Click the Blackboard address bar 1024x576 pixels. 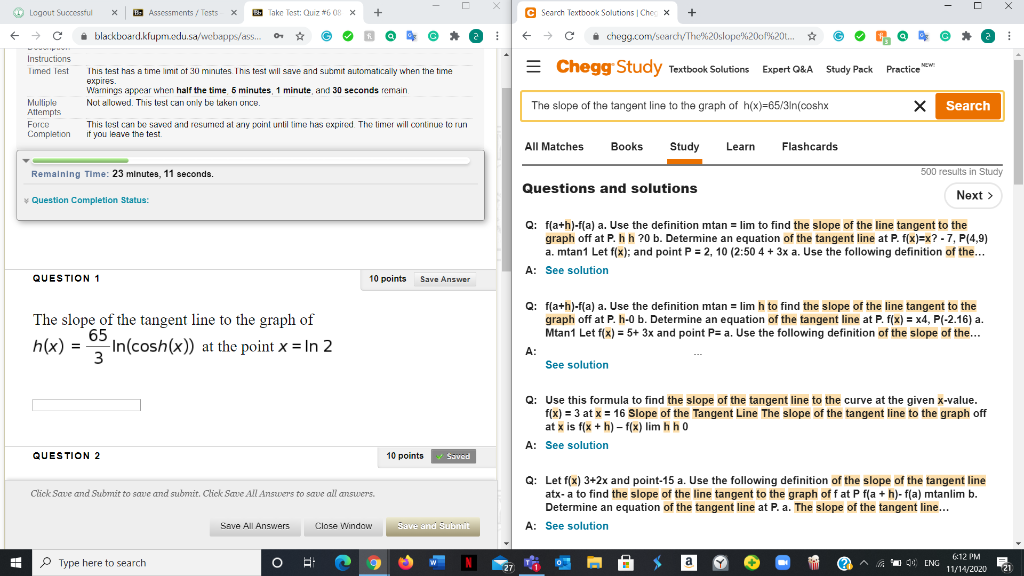pos(178,36)
